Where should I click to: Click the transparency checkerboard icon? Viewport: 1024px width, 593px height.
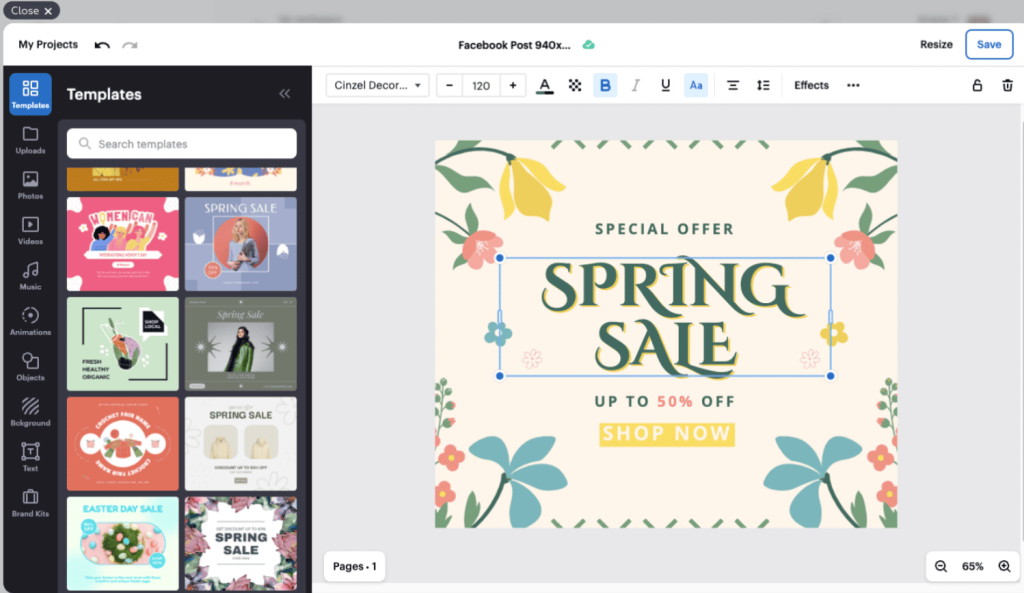tap(575, 86)
